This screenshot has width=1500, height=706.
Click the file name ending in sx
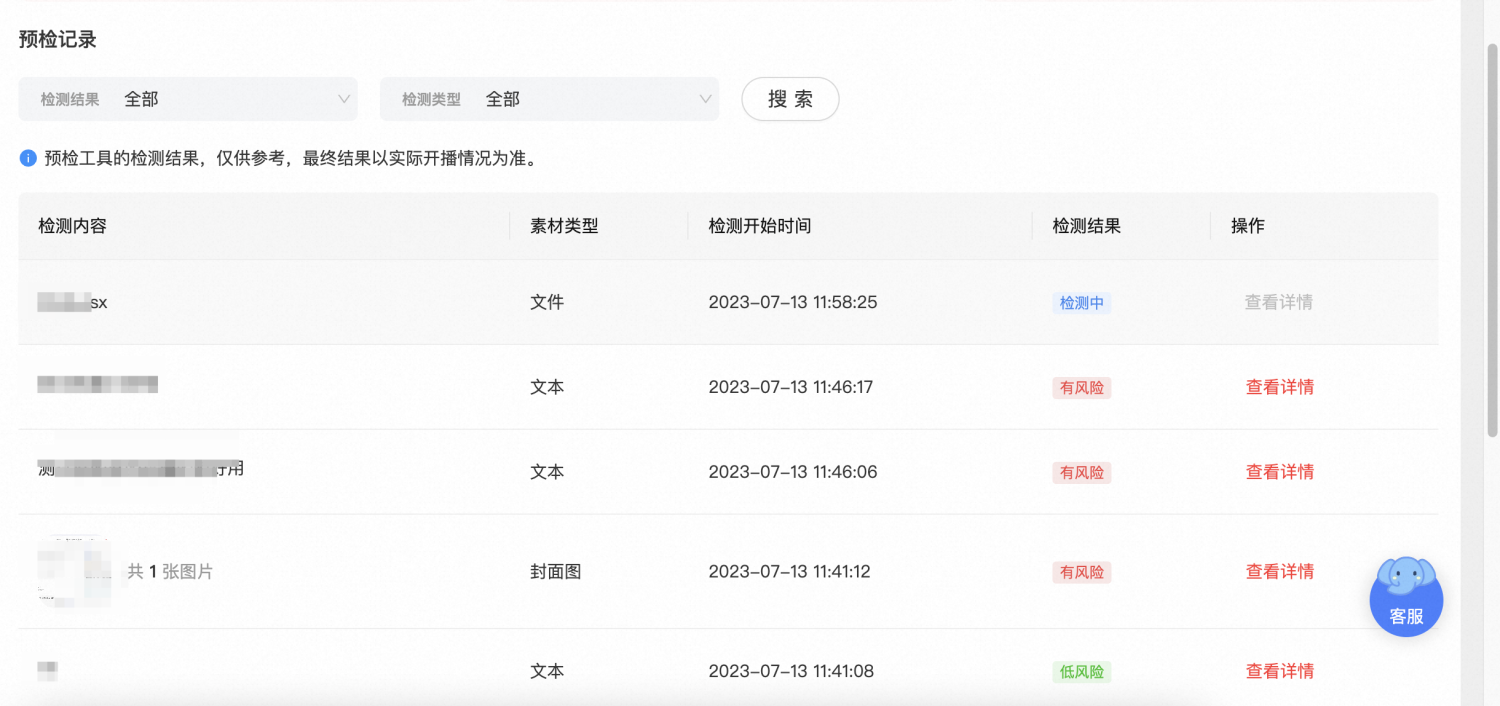pos(73,302)
